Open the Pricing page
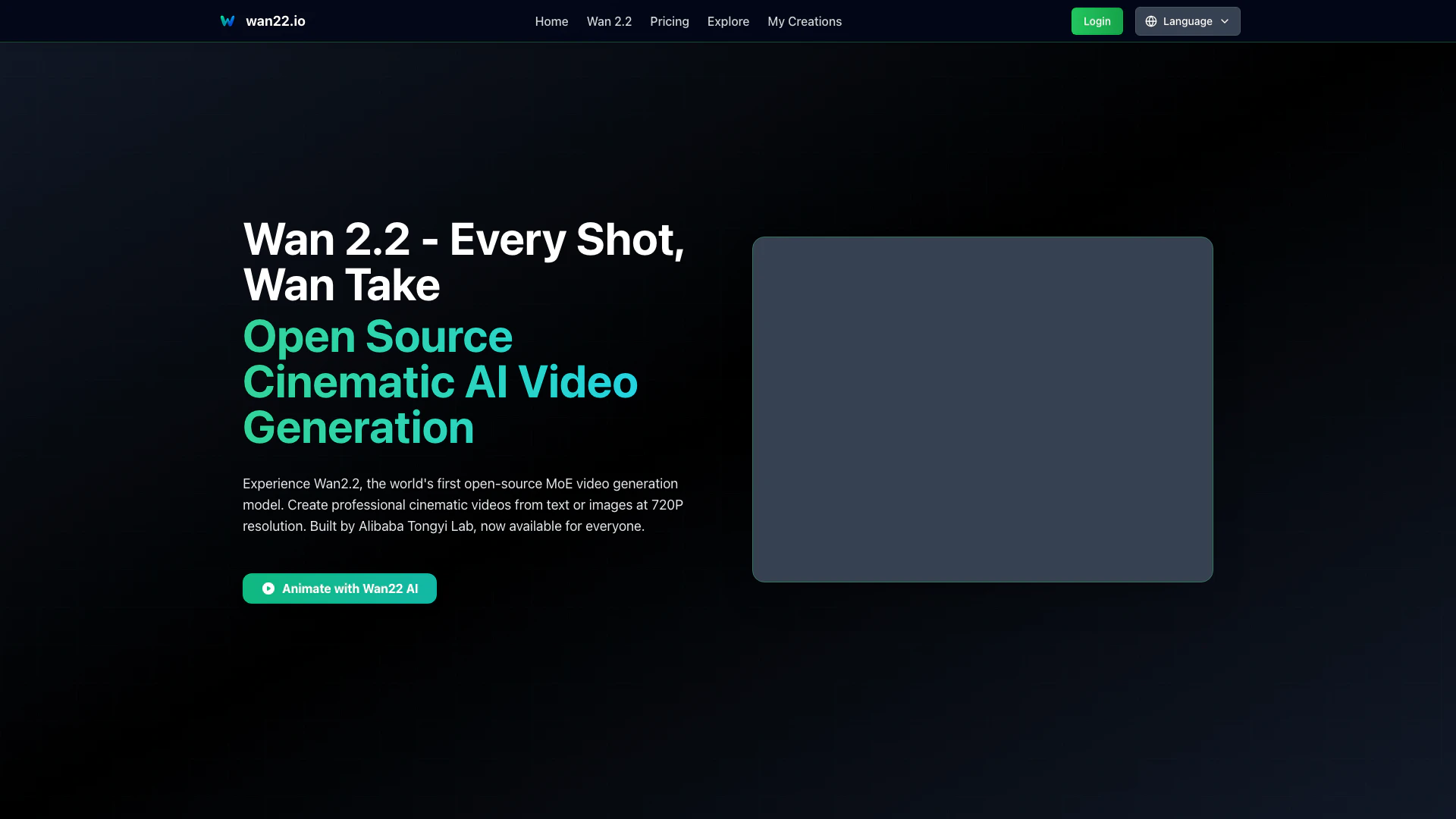The image size is (1456, 819). (669, 21)
